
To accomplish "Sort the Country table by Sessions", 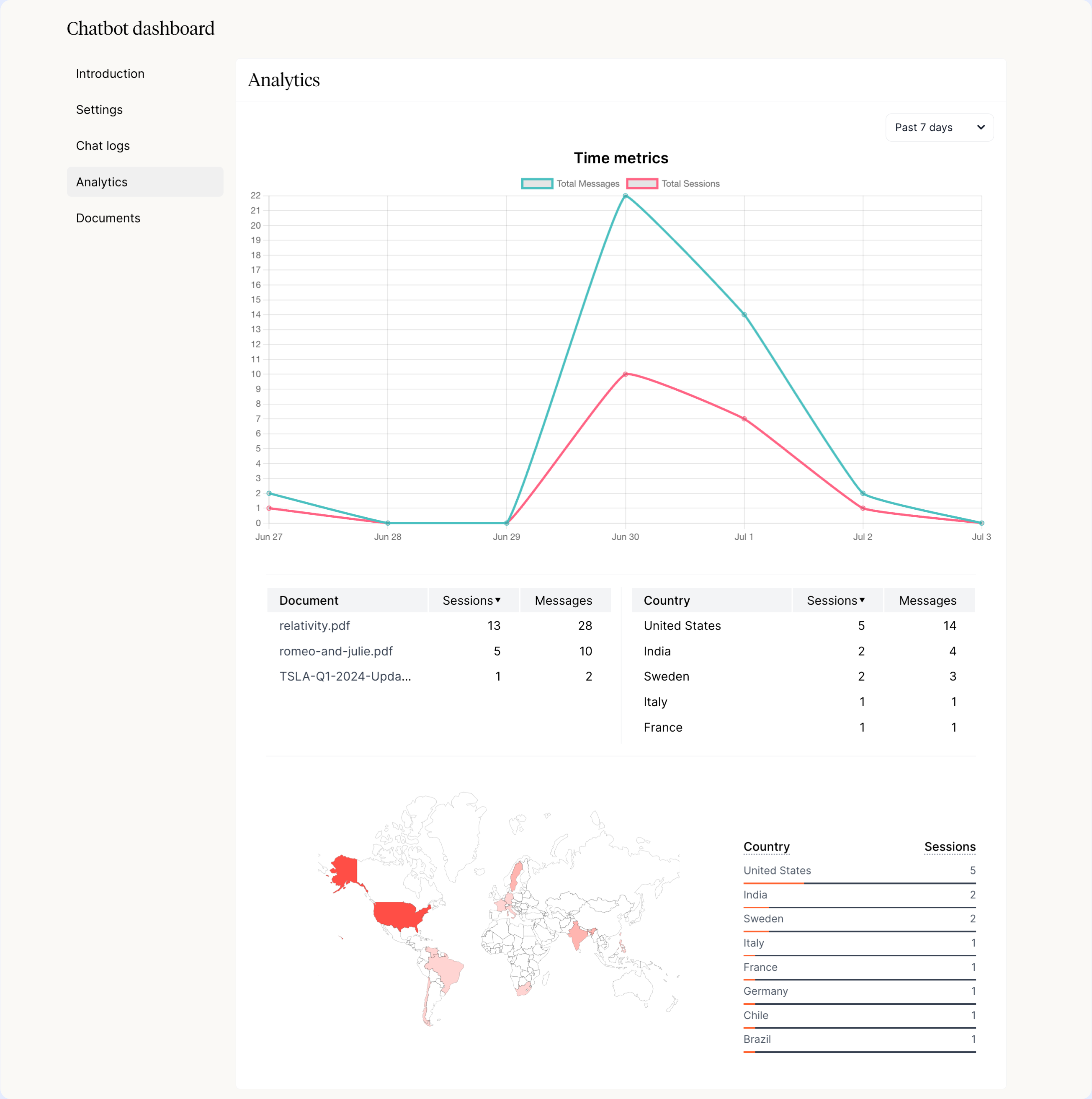I will [835, 601].
